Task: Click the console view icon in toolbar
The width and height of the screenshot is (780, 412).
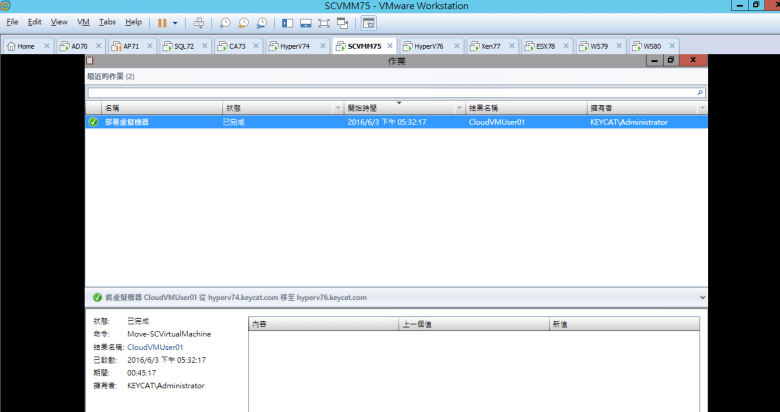Action: (369, 22)
